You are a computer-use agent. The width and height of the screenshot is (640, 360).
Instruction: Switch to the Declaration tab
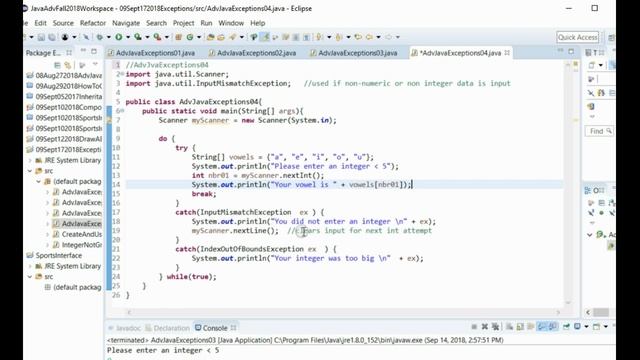pos(167,328)
